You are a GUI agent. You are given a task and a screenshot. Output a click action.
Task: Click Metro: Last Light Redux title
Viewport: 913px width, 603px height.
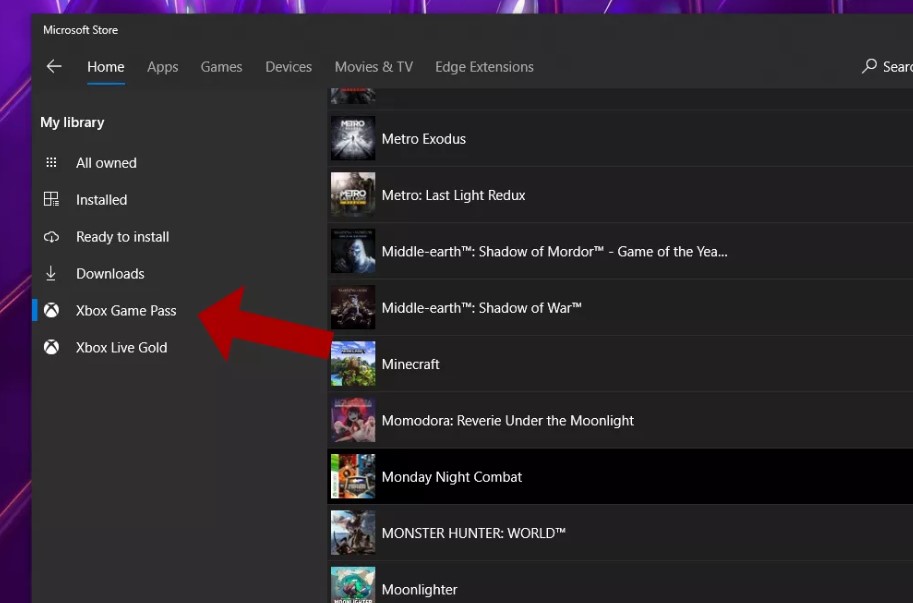point(453,196)
